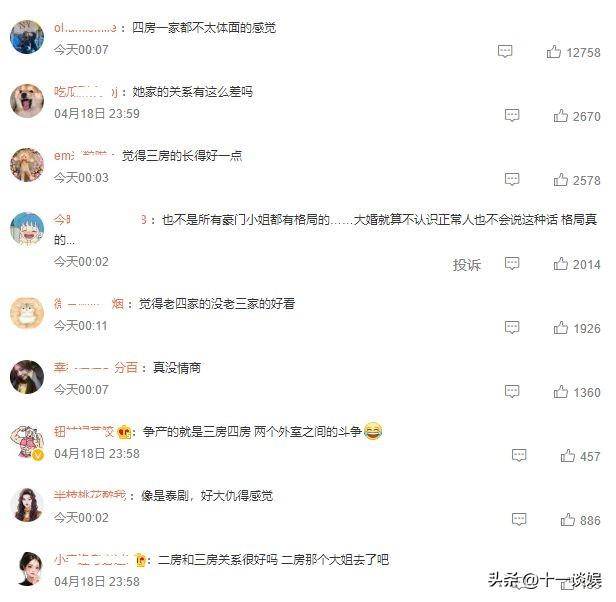Open reply icon beside 1926 likes
The height and width of the screenshot is (602, 616).
tap(512, 327)
